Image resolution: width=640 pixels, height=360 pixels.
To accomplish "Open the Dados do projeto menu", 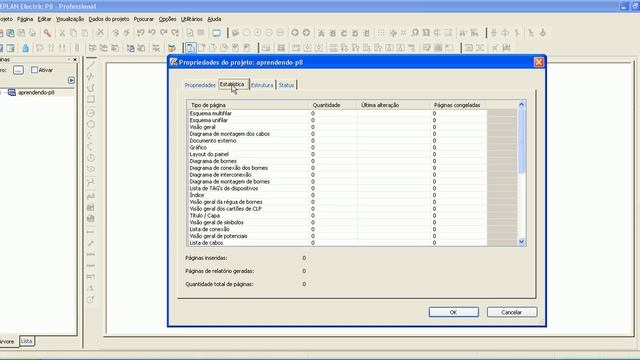I will point(109,19).
